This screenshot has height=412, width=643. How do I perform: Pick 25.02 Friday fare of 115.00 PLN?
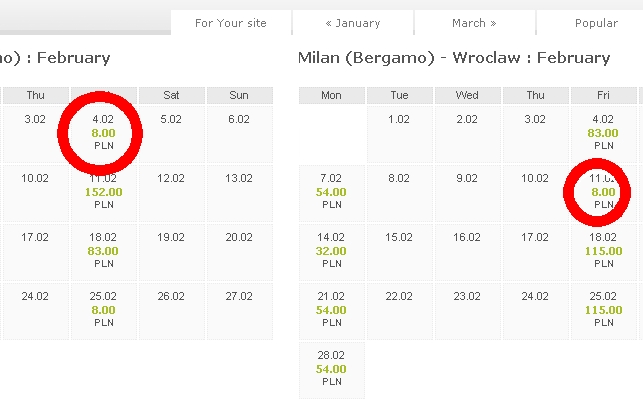tap(603, 310)
